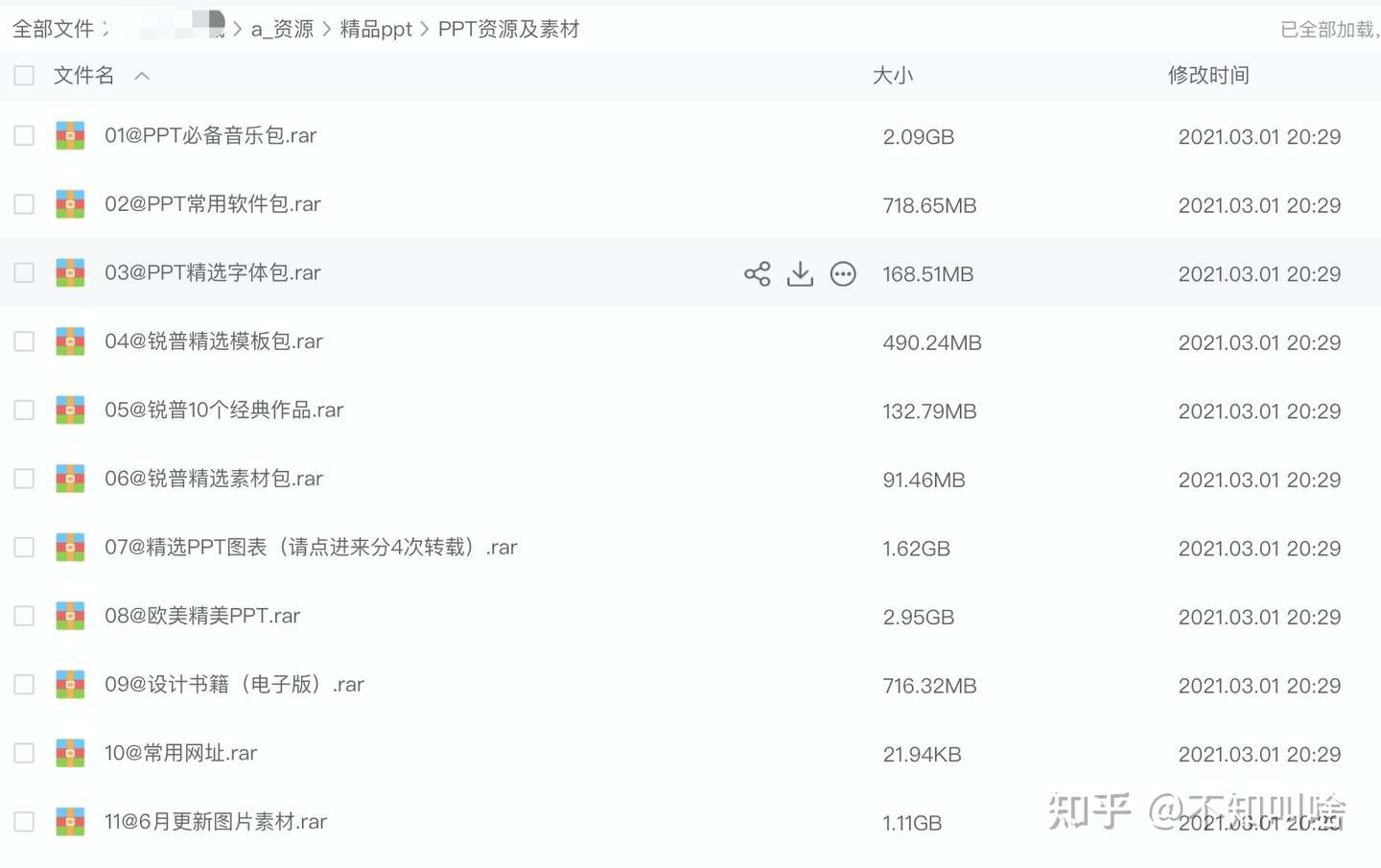Toggle the select-all checkbox beside 文件名
The height and width of the screenshot is (868, 1381).
(24, 75)
